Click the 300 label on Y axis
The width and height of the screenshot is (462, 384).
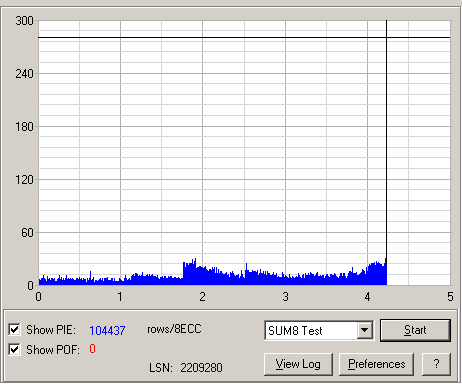24,21
